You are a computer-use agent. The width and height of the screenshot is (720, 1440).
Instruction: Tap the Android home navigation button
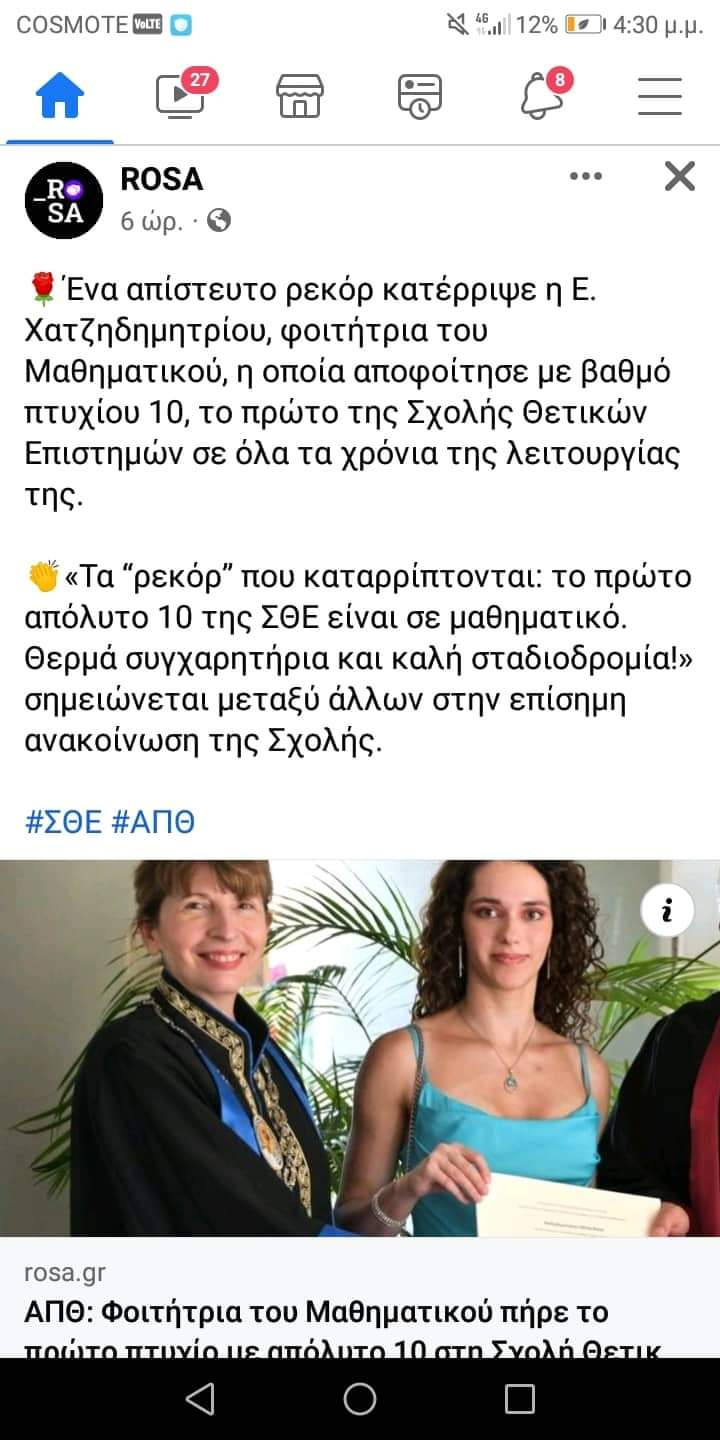pos(360,1398)
